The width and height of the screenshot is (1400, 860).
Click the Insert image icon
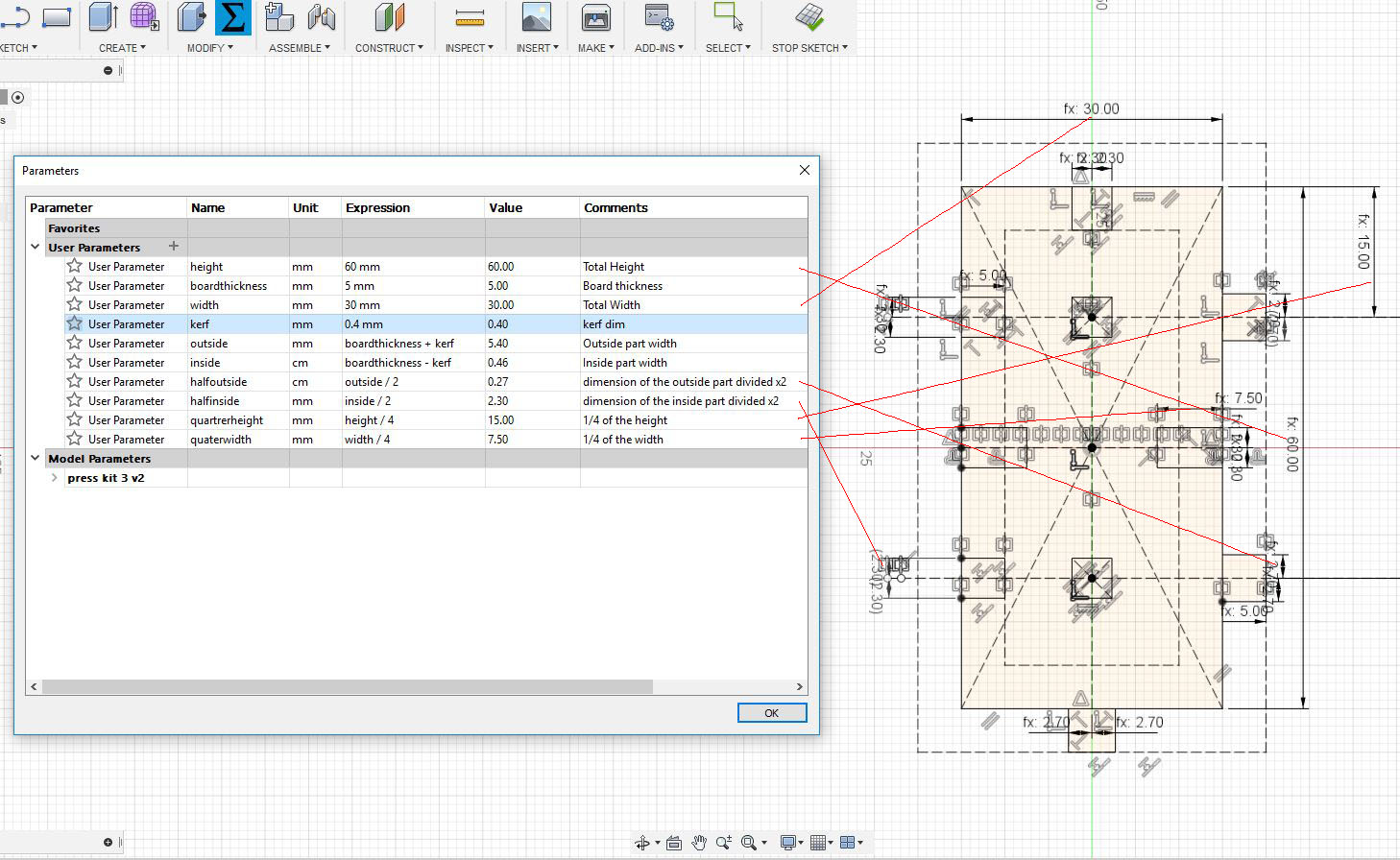[x=536, y=16]
